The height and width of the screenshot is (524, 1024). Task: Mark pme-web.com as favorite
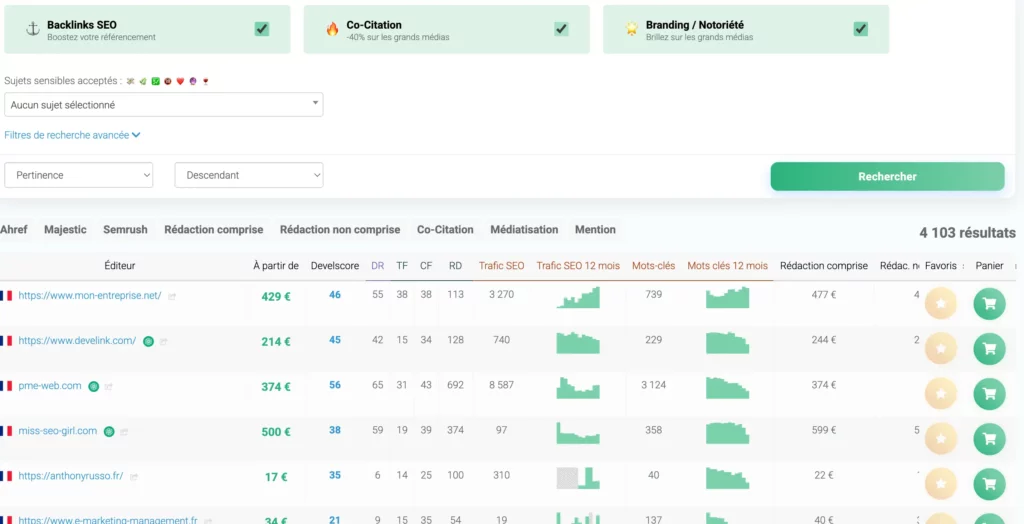pos(940,394)
